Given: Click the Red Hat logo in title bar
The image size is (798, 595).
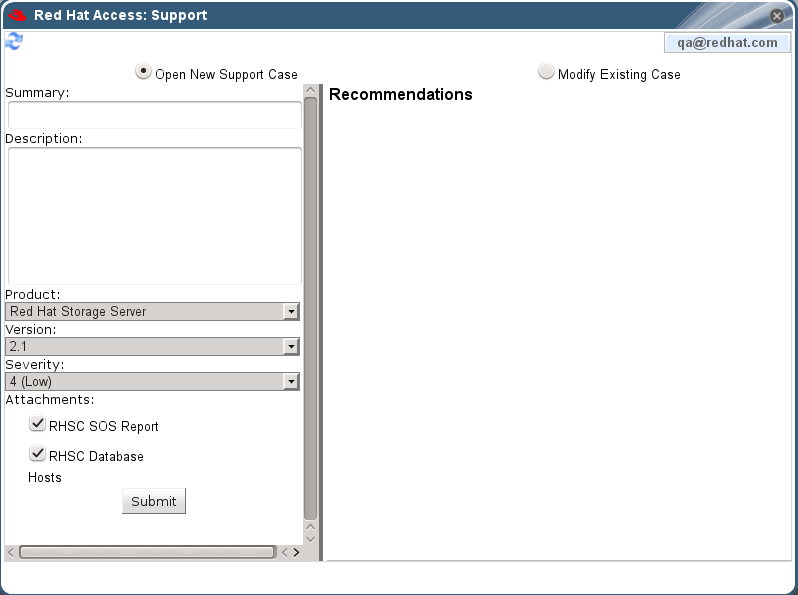Looking at the screenshot, I should pos(17,16).
